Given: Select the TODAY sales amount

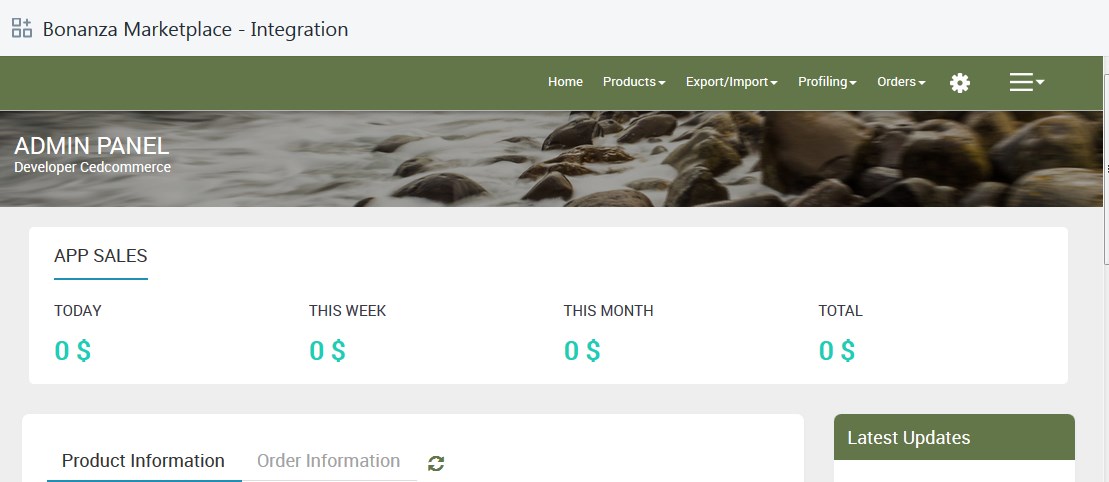Looking at the screenshot, I should (x=72, y=351).
